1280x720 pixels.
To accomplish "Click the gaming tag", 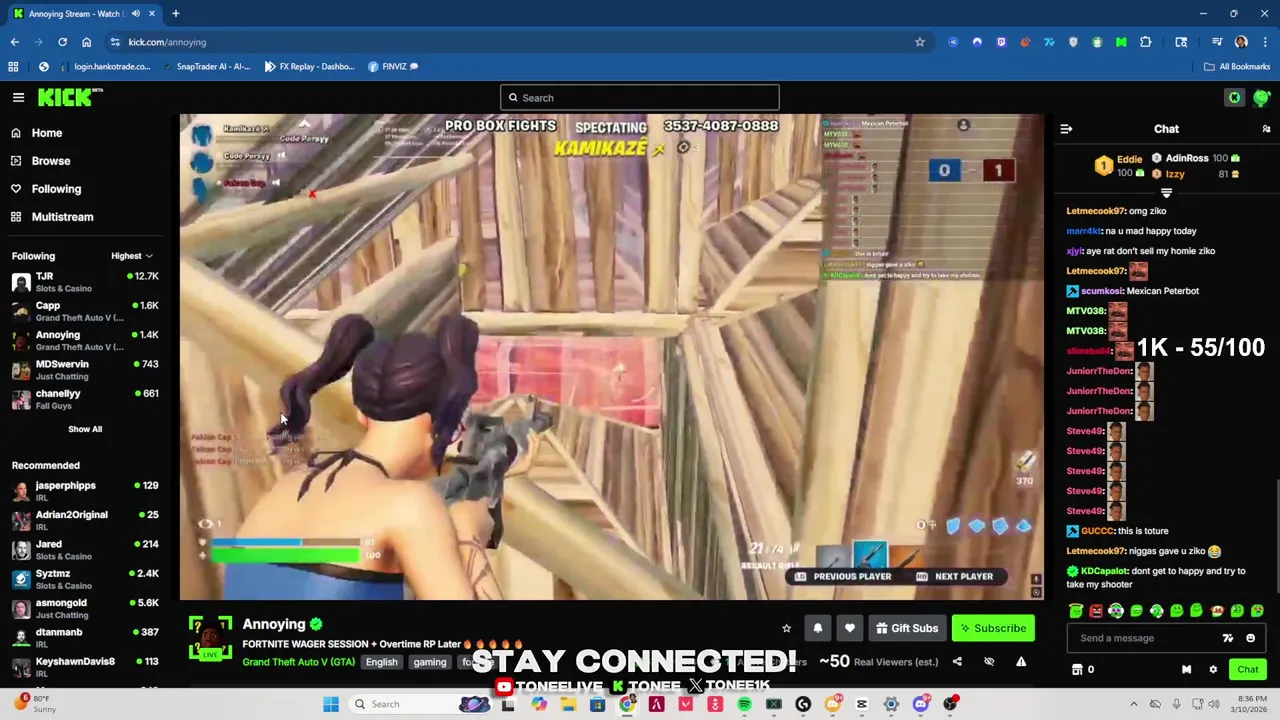I will [430, 662].
